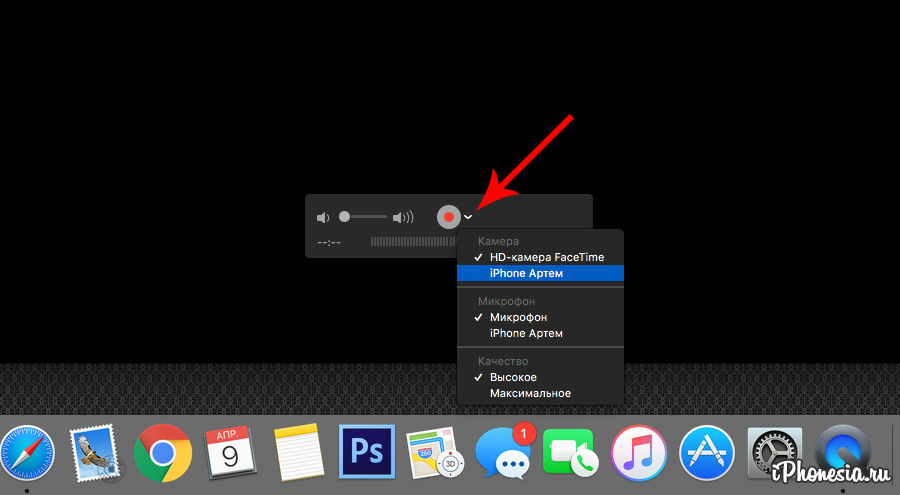Open the recording options chevron next to record
Screen dimensions: 900x495
tap(468, 217)
